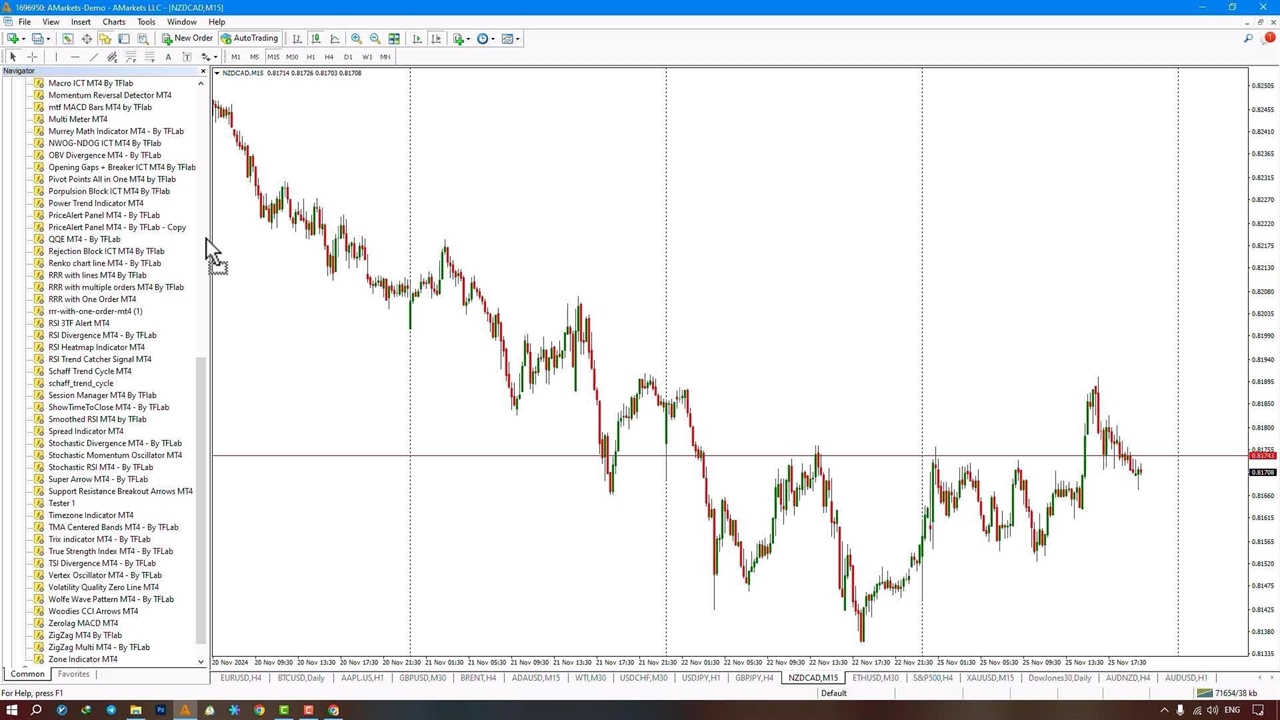Open the Charts menu
The height and width of the screenshot is (720, 1280).
(113, 21)
